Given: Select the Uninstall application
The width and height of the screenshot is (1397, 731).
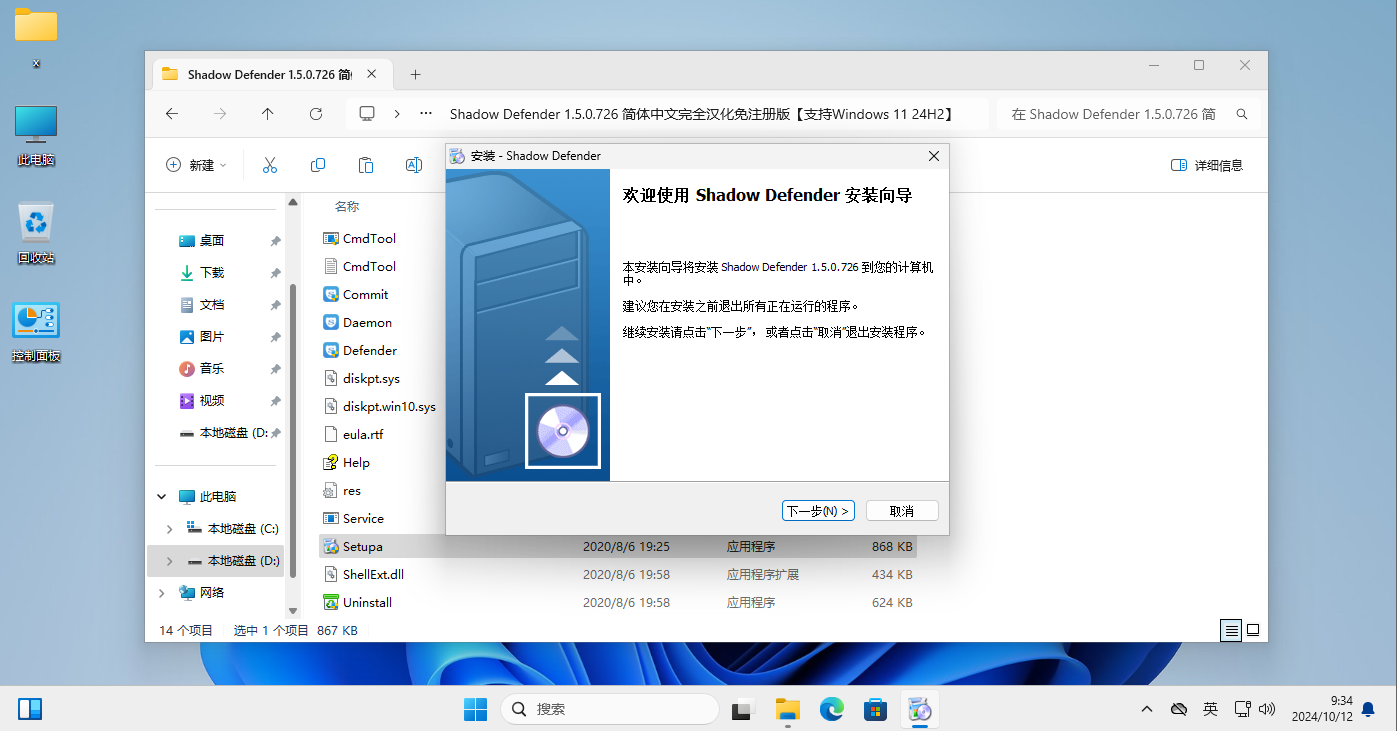Looking at the screenshot, I should (x=358, y=603).
